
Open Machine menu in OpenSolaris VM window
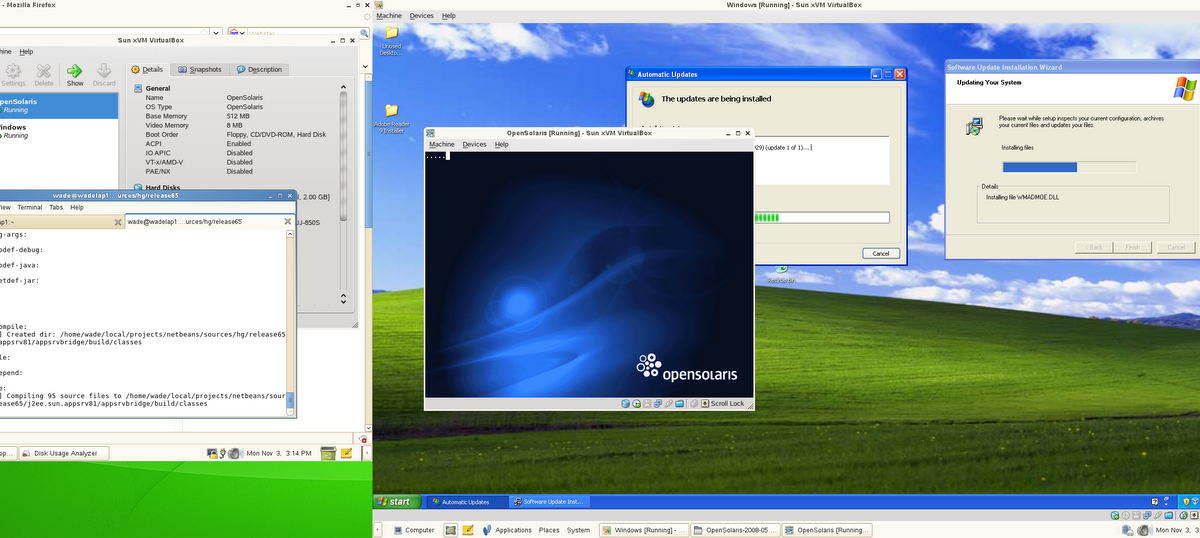coord(442,144)
